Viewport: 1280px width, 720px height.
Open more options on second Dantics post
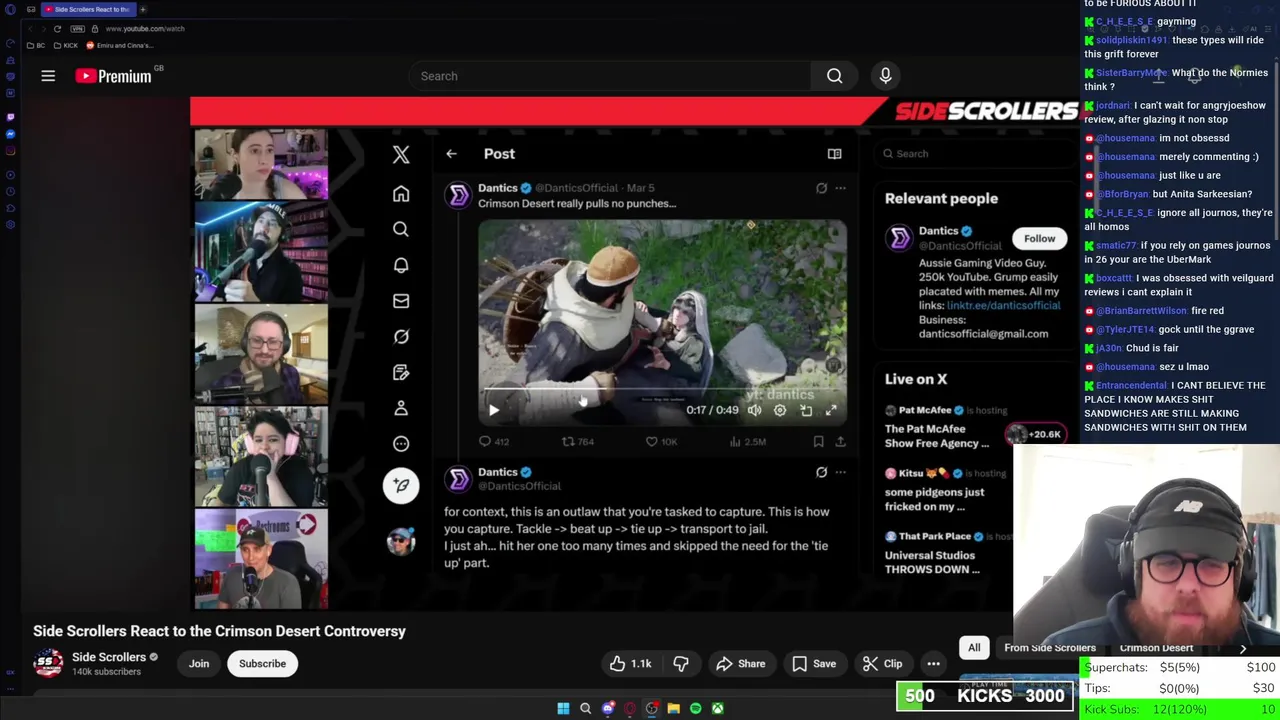point(840,472)
